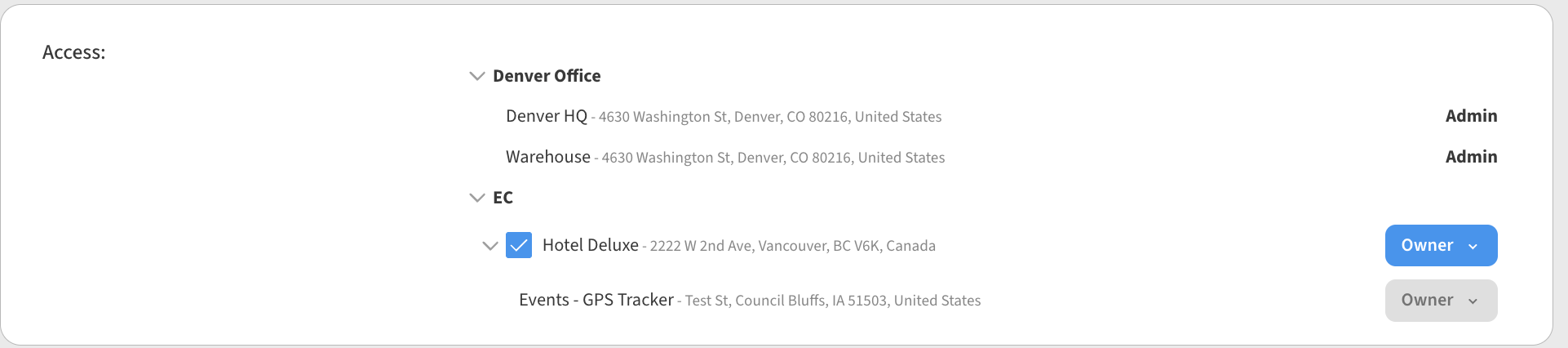Click the Denver HQ location name
Screen dimensions: 1568x348
[546, 116]
